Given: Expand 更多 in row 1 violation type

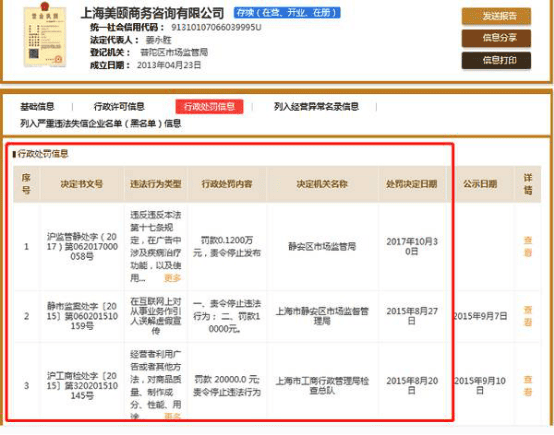Looking at the screenshot, I should pyautogui.click(x=172, y=278).
